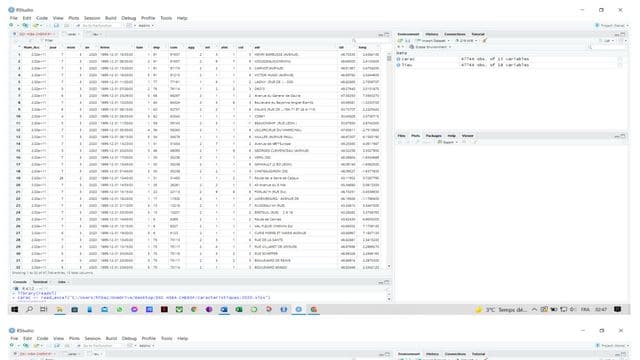Open table view icon for carac row
The height and width of the screenshot is (360, 640).
(620, 59)
